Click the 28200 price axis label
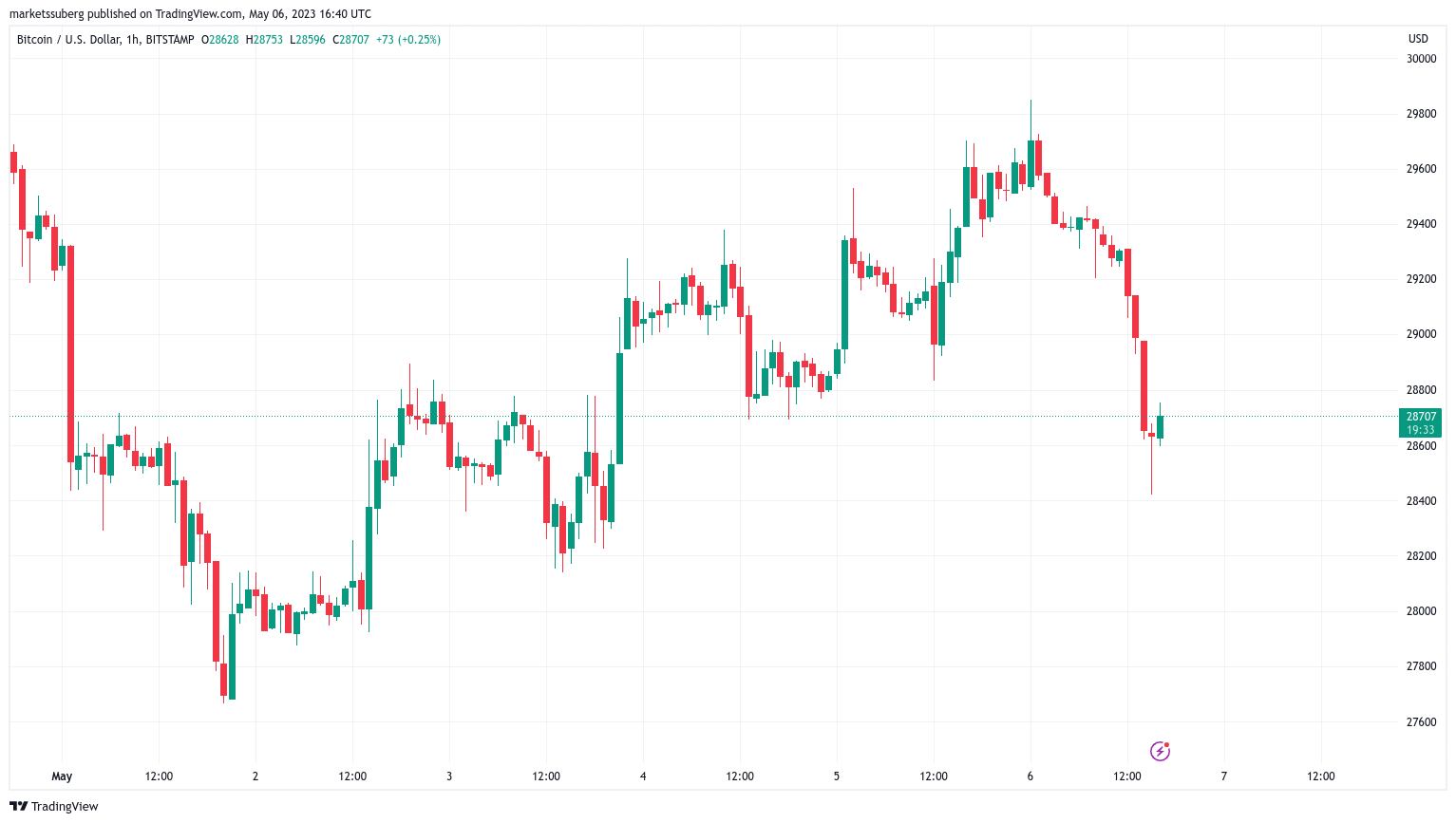 point(1421,556)
